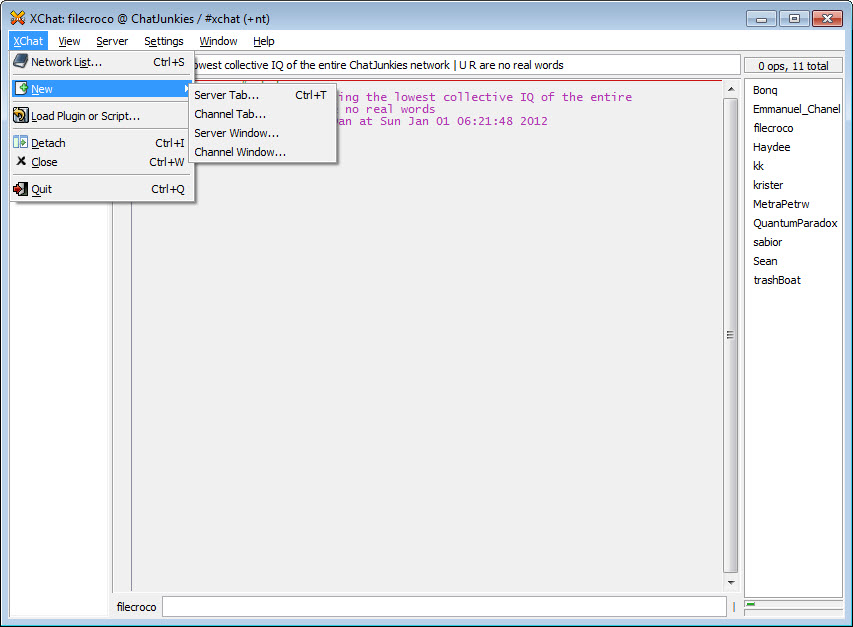Click the Detach window icon

pyautogui.click(x=21, y=142)
